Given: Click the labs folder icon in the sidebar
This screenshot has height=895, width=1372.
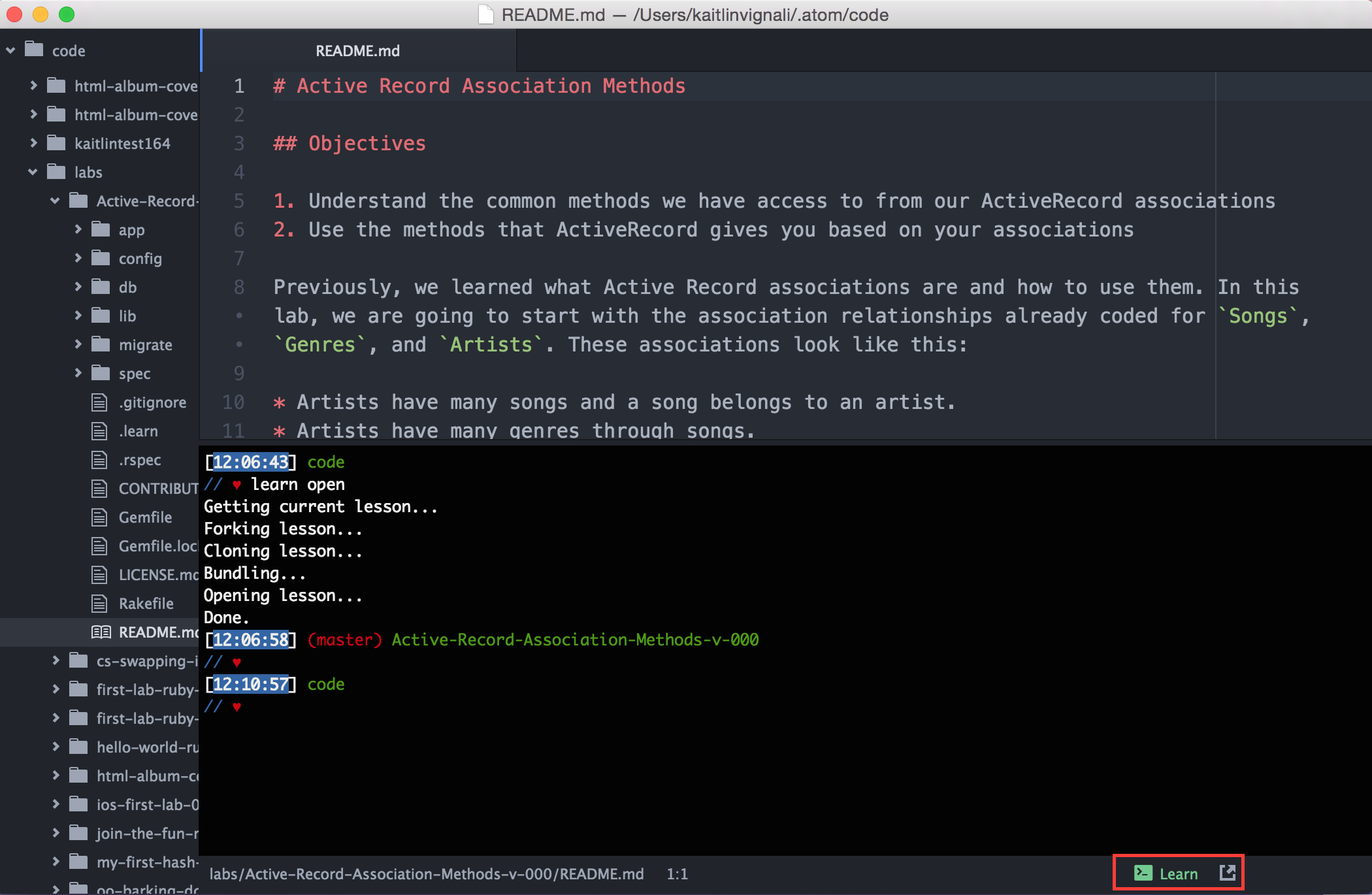Looking at the screenshot, I should tap(57, 172).
